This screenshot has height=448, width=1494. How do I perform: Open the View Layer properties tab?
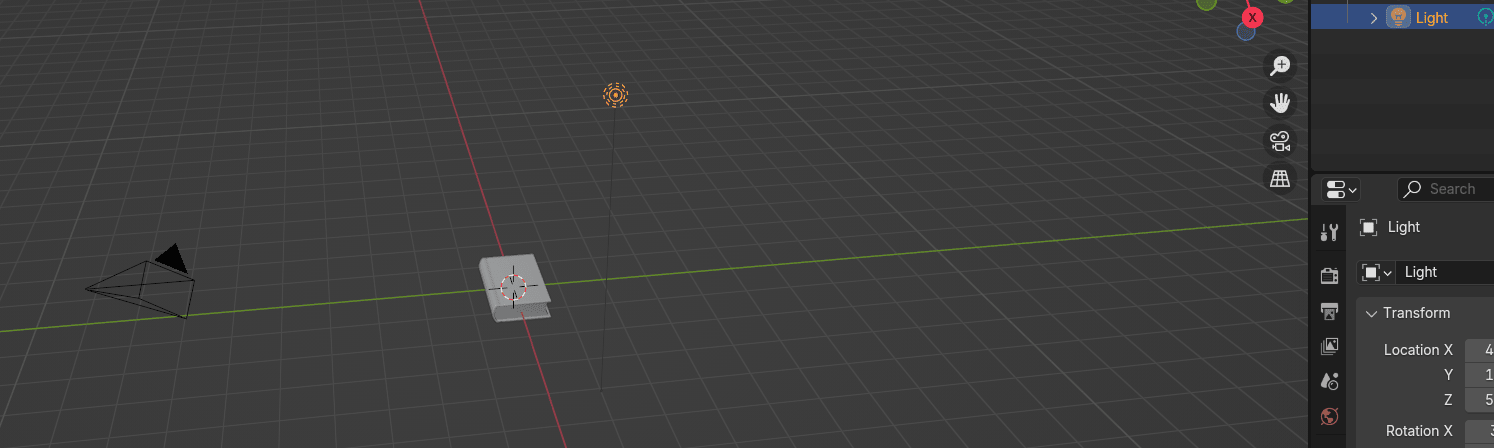pyautogui.click(x=1329, y=347)
